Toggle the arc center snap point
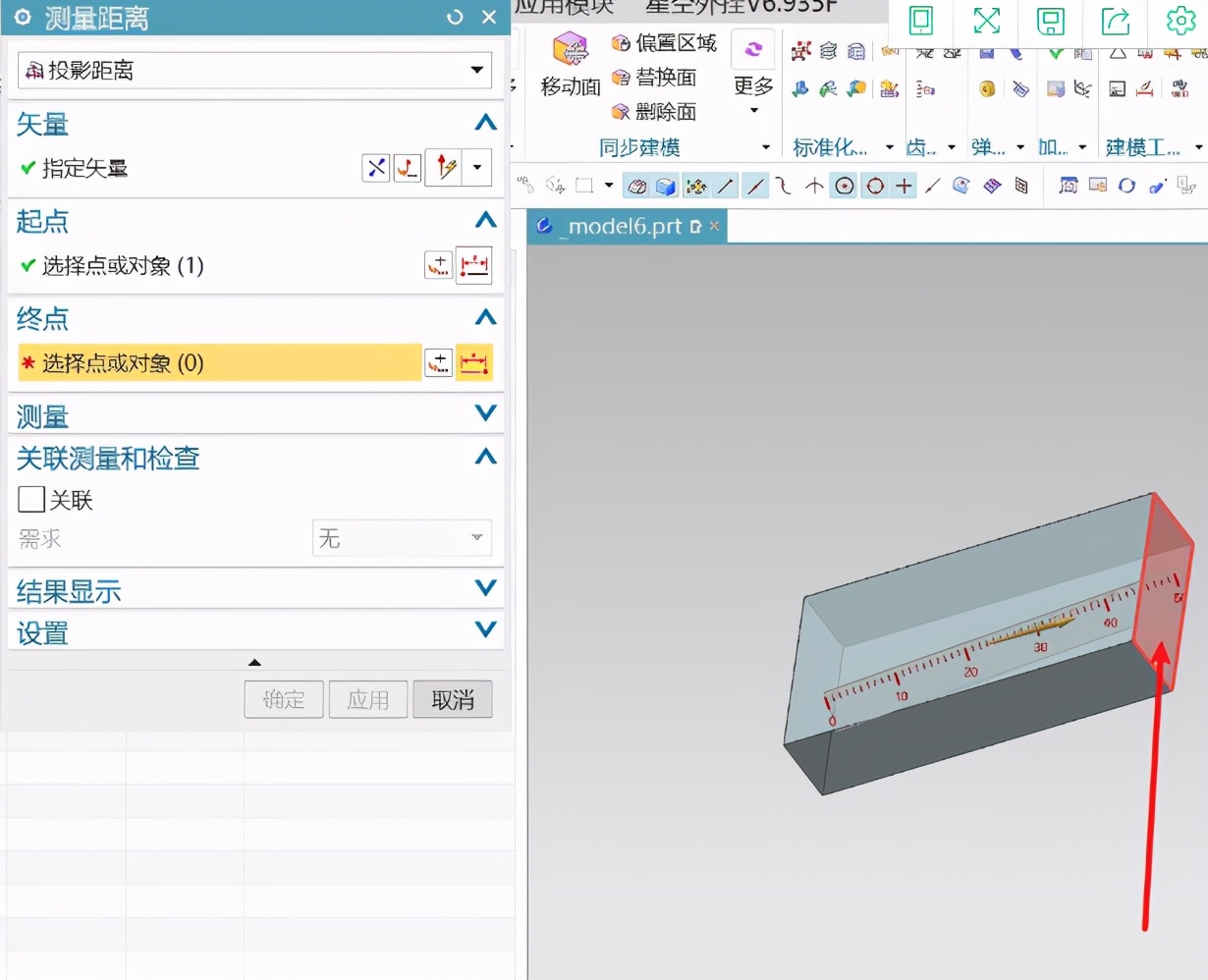The height and width of the screenshot is (980, 1208). [x=844, y=186]
